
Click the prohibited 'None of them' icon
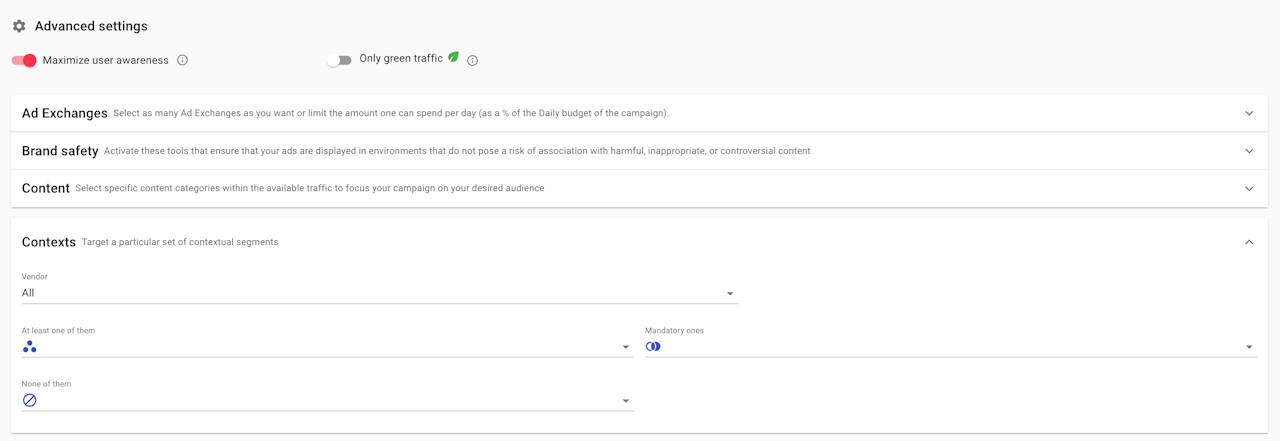tap(30, 400)
